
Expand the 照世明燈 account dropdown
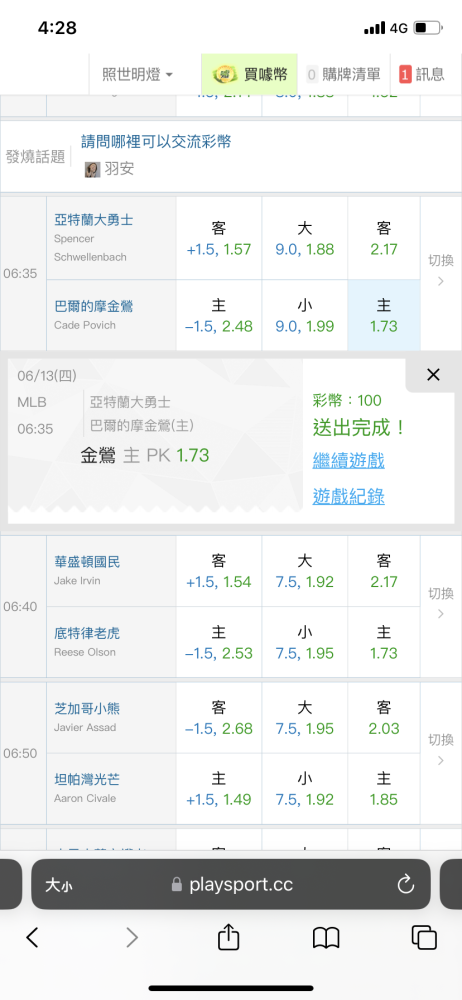[x=138, y=75]
